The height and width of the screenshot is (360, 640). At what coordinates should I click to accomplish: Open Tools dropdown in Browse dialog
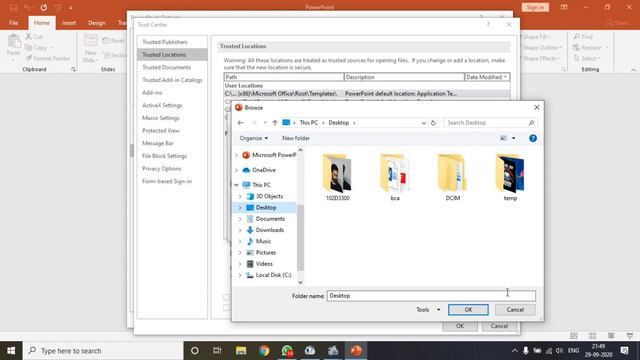point(428,310)
